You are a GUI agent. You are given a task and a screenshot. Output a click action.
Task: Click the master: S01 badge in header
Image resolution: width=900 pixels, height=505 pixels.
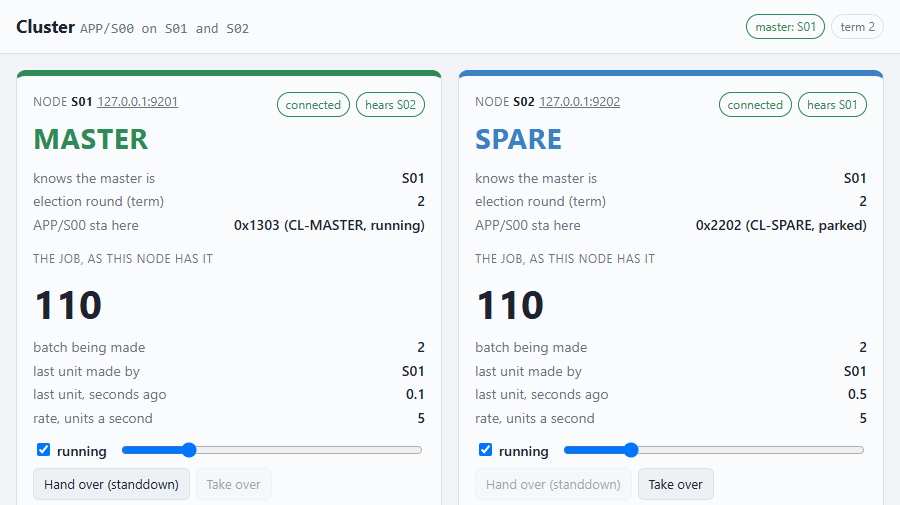785,27
